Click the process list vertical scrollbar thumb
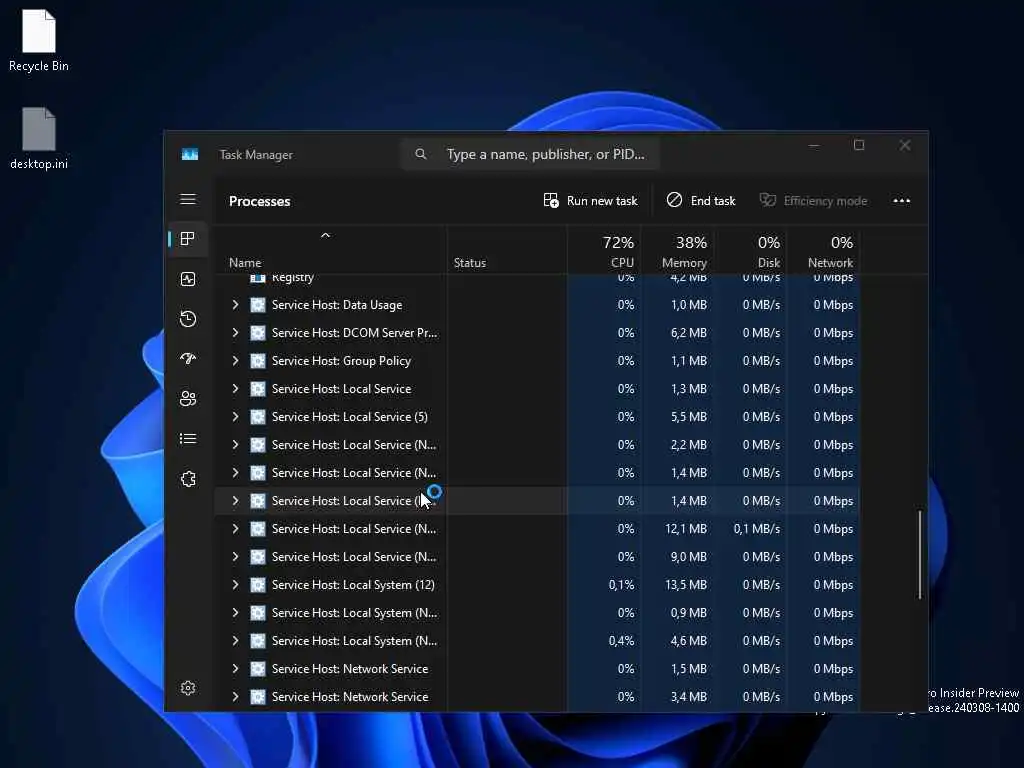Image resolution: width=1024 pixels, height=768 pixels. 920,555
